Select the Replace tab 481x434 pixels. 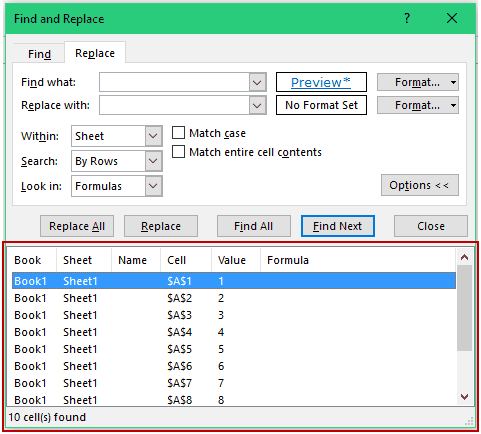pos(95,53)
